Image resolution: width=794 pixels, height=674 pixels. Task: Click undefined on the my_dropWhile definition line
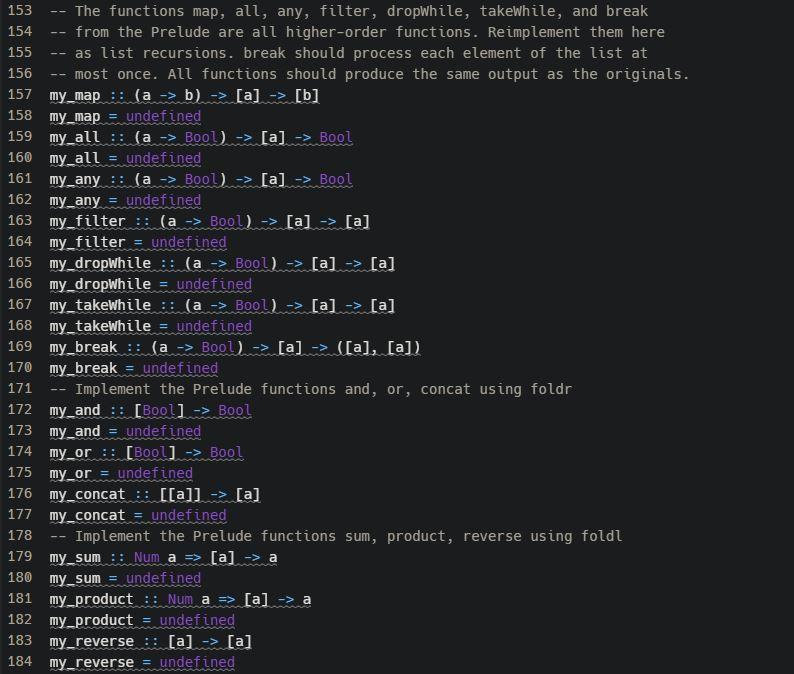[x=214, y=284]
